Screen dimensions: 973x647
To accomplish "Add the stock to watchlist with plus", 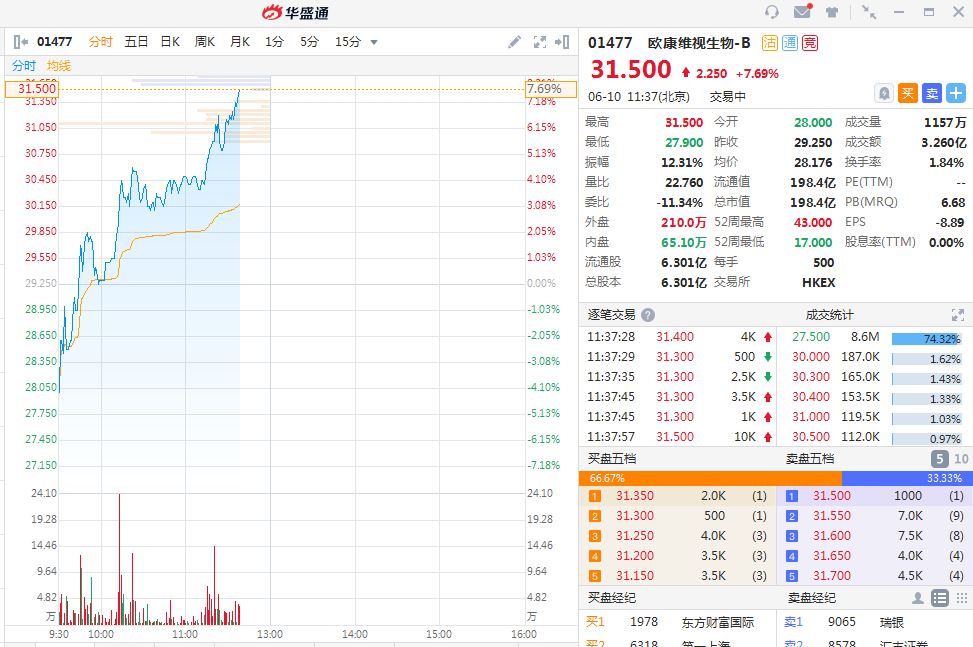I will coord(956,94).
